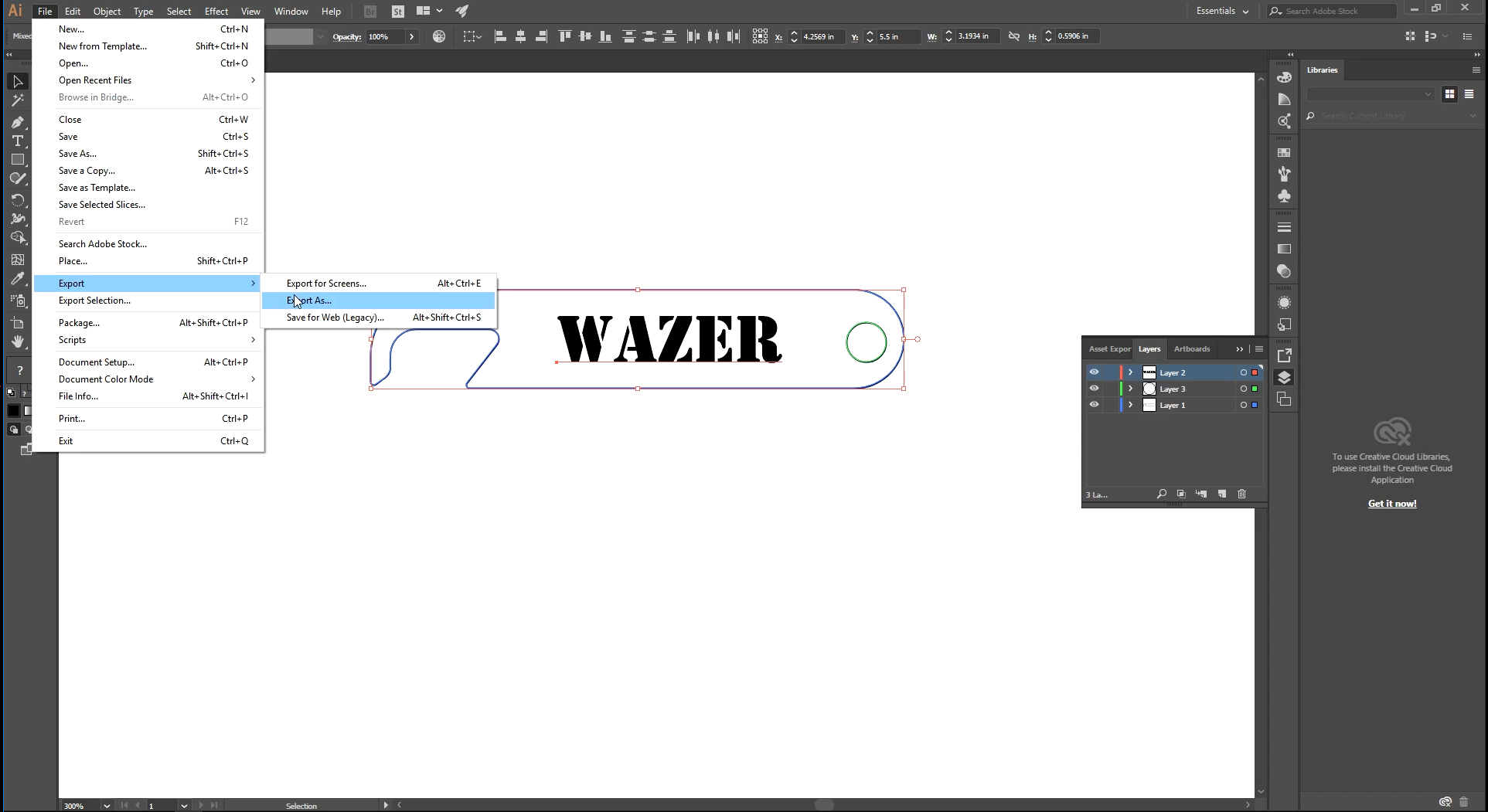
Task: Click the black fill color swatch
Action: [13, 410]
